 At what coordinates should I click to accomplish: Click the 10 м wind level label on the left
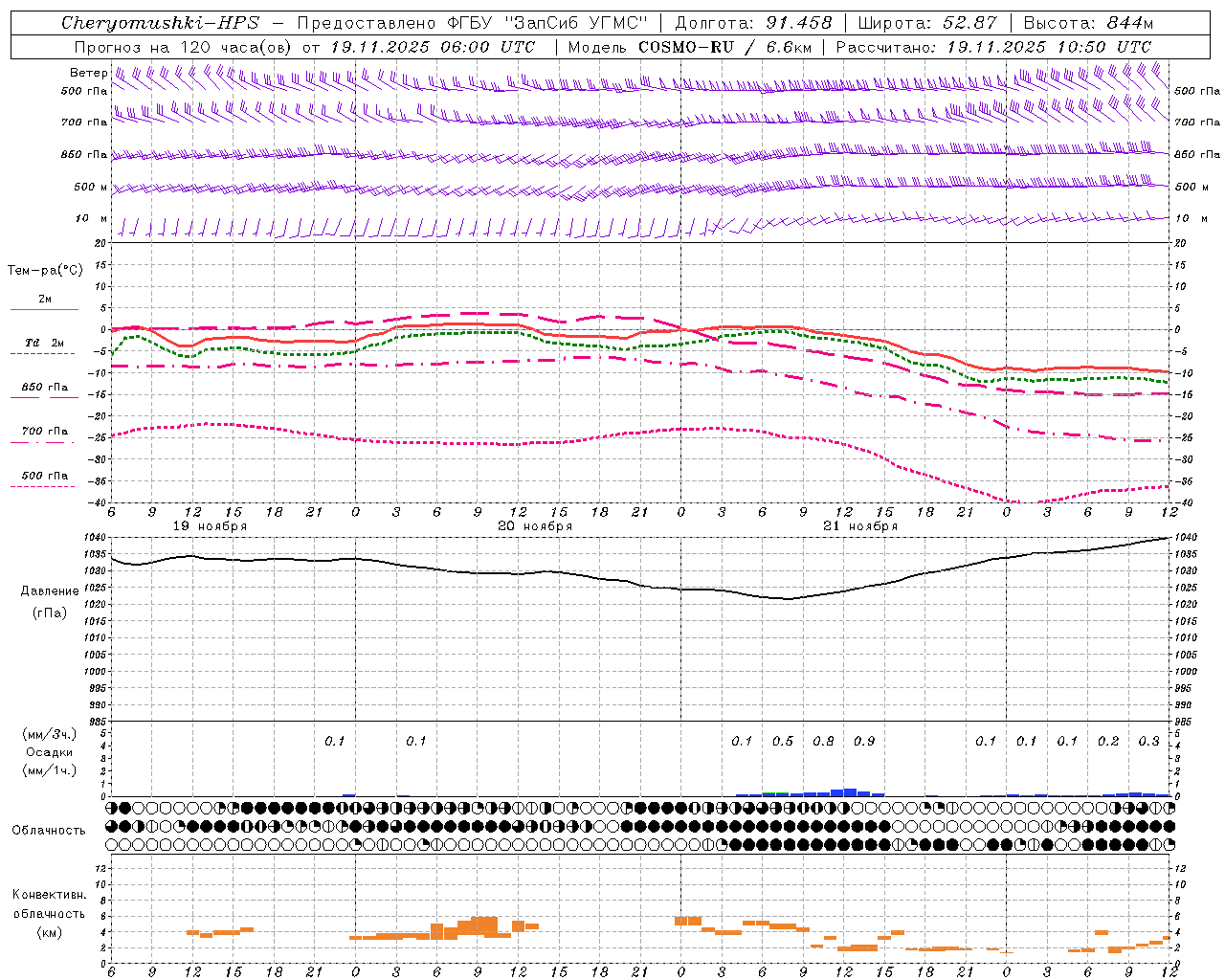pos(92,219)
